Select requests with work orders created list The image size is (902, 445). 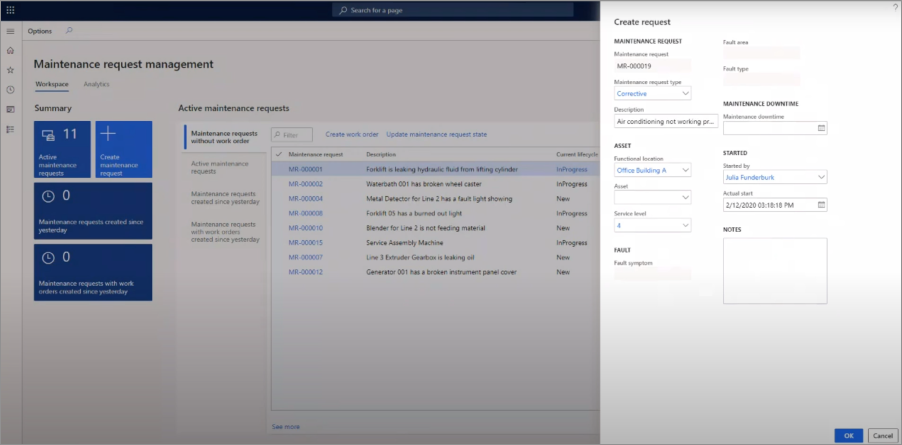[225, 232]
